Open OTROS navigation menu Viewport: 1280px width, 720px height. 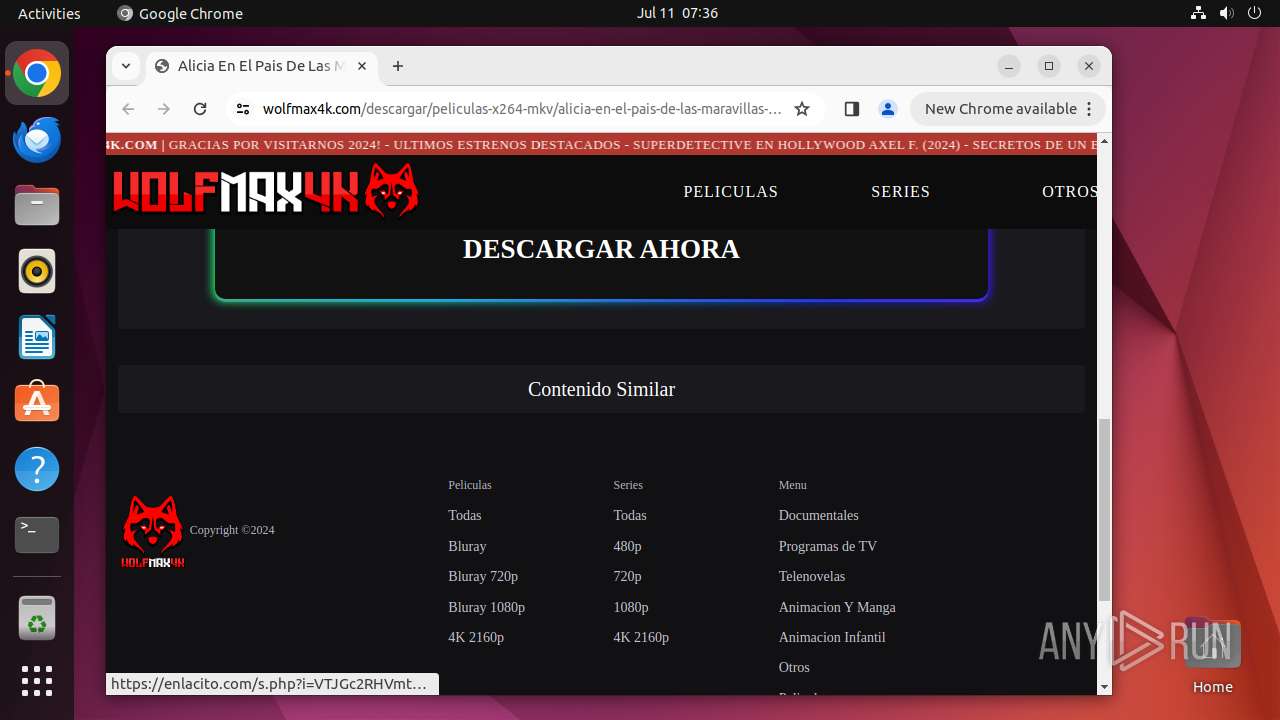tap(1069, 192)
